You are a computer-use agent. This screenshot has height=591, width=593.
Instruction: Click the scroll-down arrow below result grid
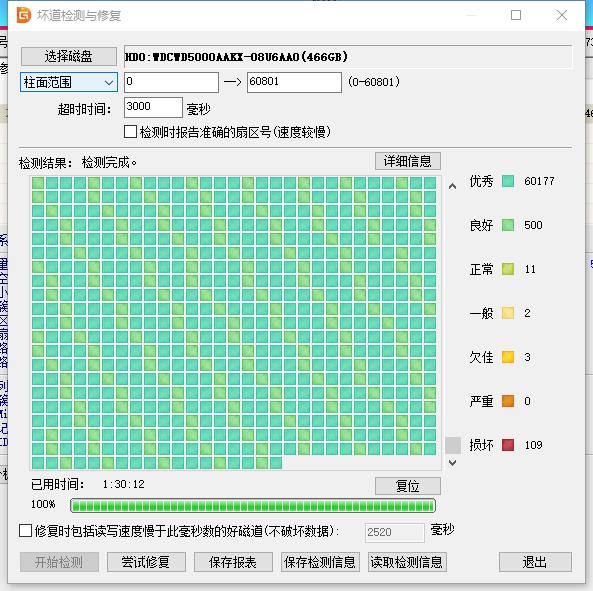point(452,462)
